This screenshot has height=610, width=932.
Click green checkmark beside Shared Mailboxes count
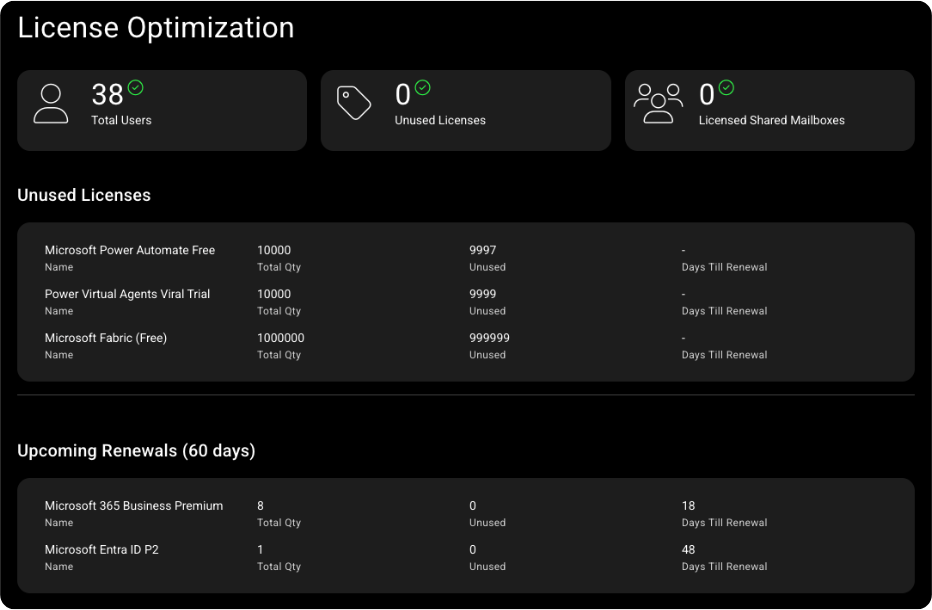(x=727, y=88)
